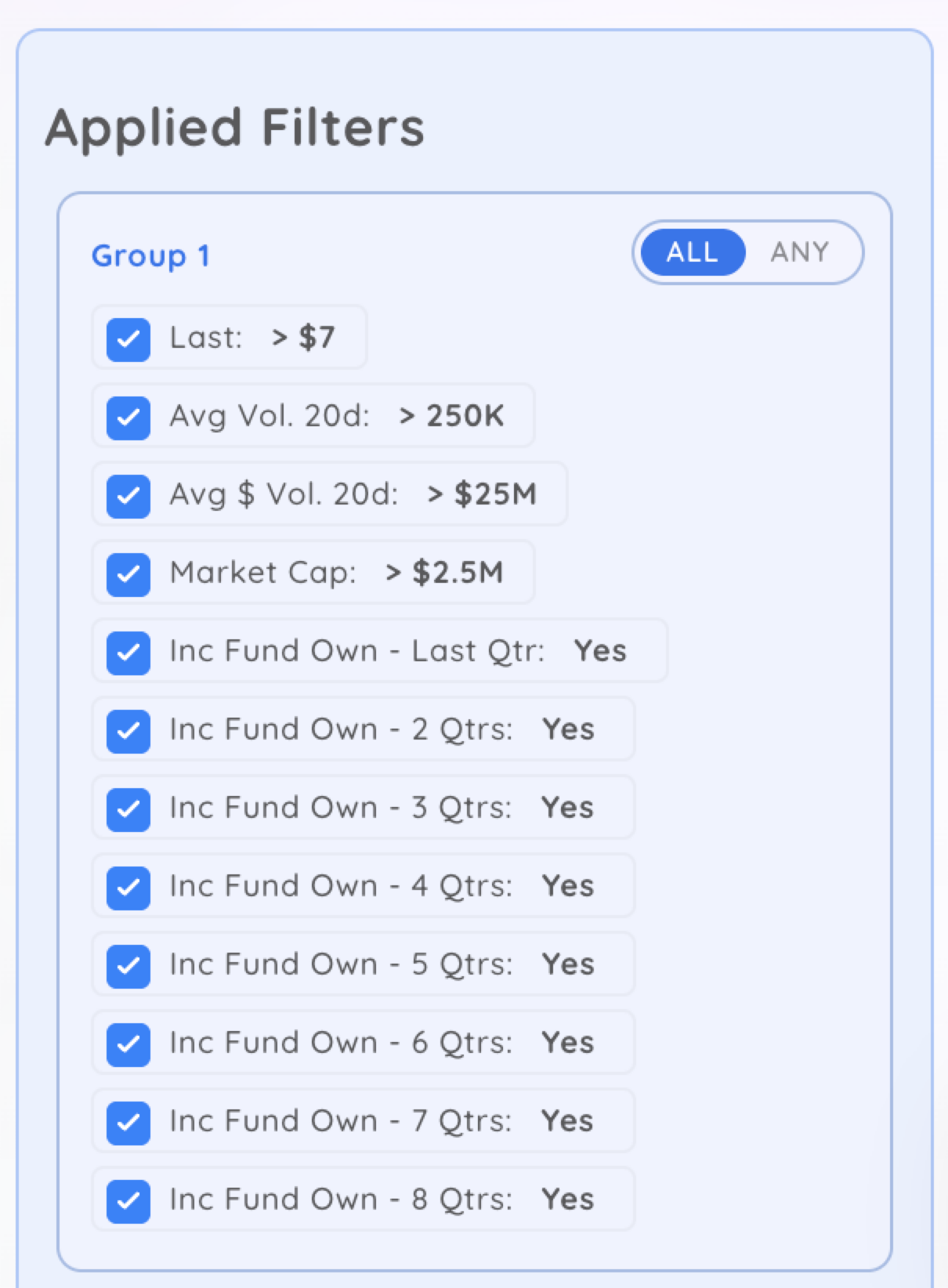This screenshot has width=948, height=1288.
Task: Uncheck Inc Fund Own - 8 Qtrs checkbox
Action: (x=128, y=1201)
